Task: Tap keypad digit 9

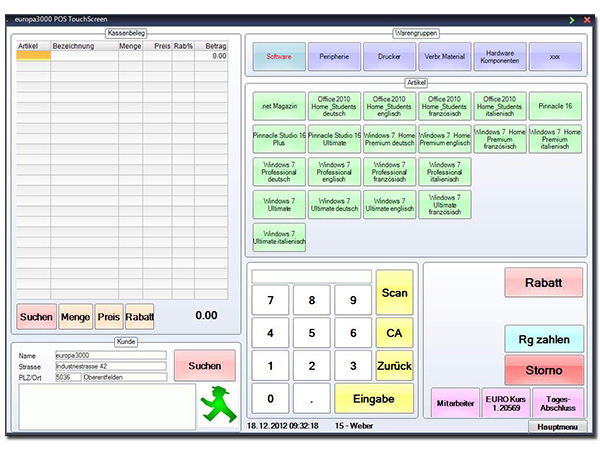Action: coord(353,300)
